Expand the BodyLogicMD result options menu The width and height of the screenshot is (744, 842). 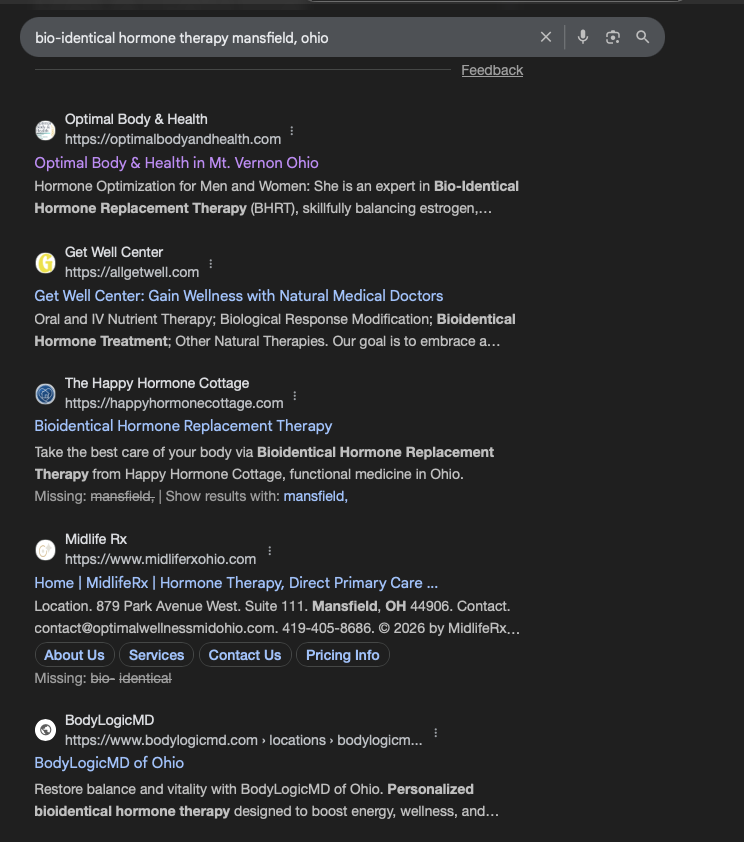434,732
